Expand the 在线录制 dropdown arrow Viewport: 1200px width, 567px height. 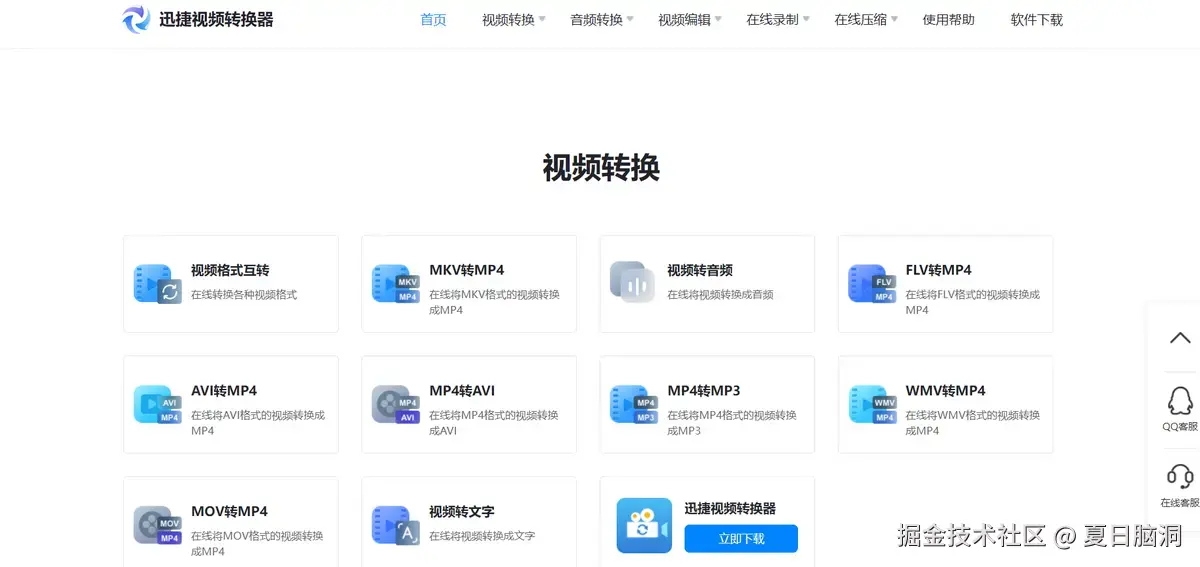[806, 19]
